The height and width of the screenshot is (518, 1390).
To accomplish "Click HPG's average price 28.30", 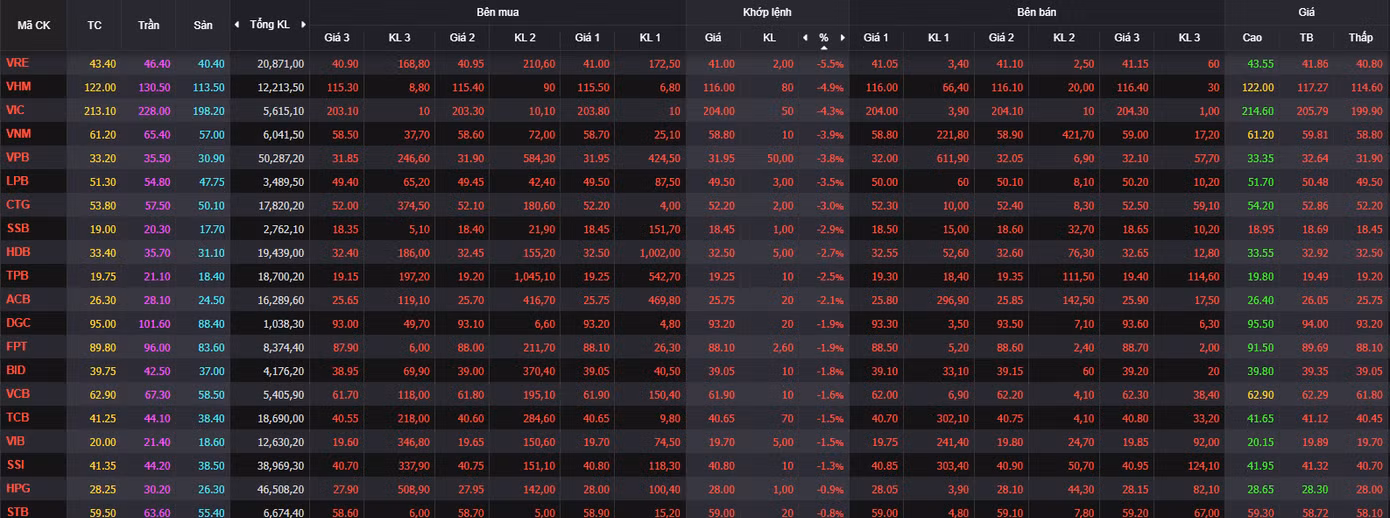I will (1314, 488).
